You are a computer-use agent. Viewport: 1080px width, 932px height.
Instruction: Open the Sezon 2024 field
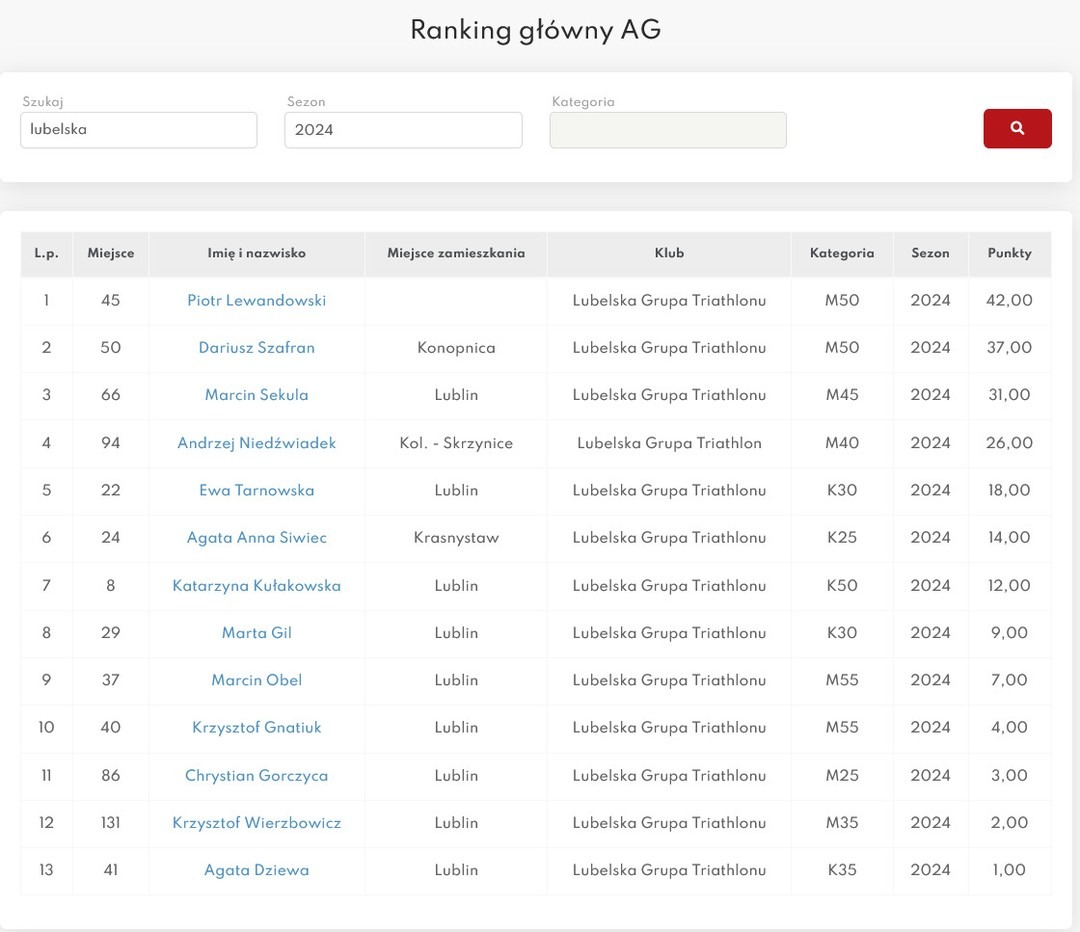point(403,130)
